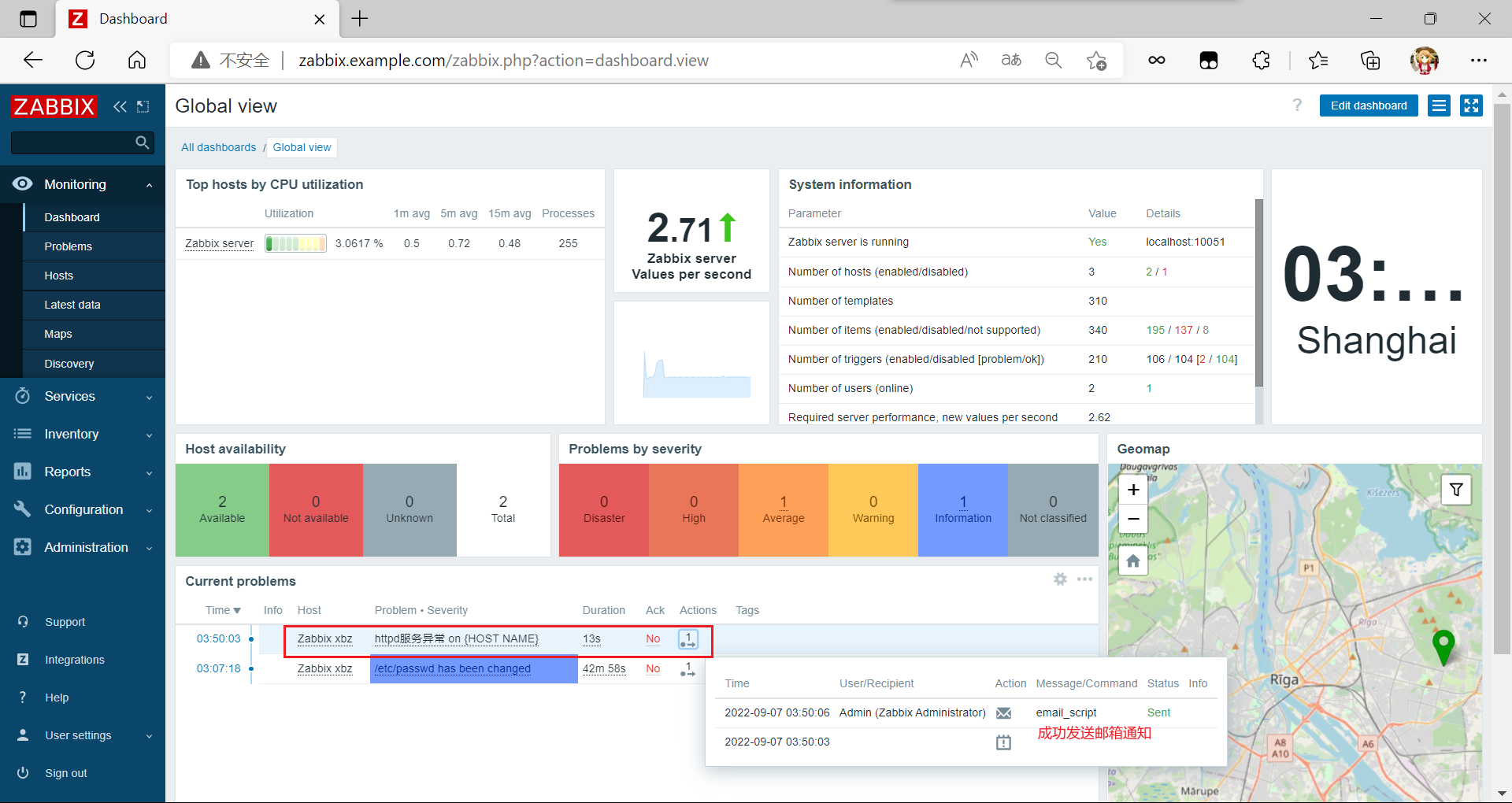Open All dashboards breadcrumb link

[218, 147]
